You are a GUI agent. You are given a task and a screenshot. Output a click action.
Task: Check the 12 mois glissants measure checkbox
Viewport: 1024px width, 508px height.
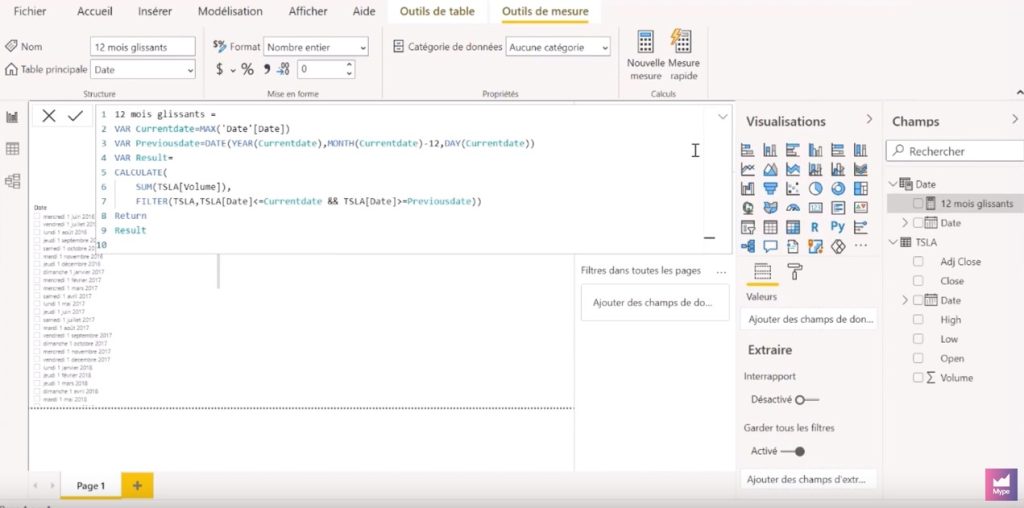tap(918, 204)
